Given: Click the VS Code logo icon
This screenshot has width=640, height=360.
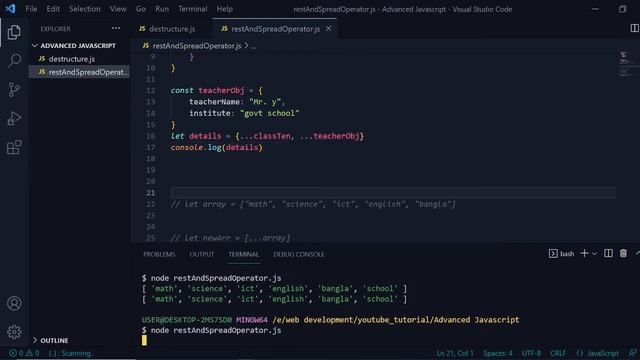Looking at the screenshot, I should pyautogui.click(x=10, y=9).
